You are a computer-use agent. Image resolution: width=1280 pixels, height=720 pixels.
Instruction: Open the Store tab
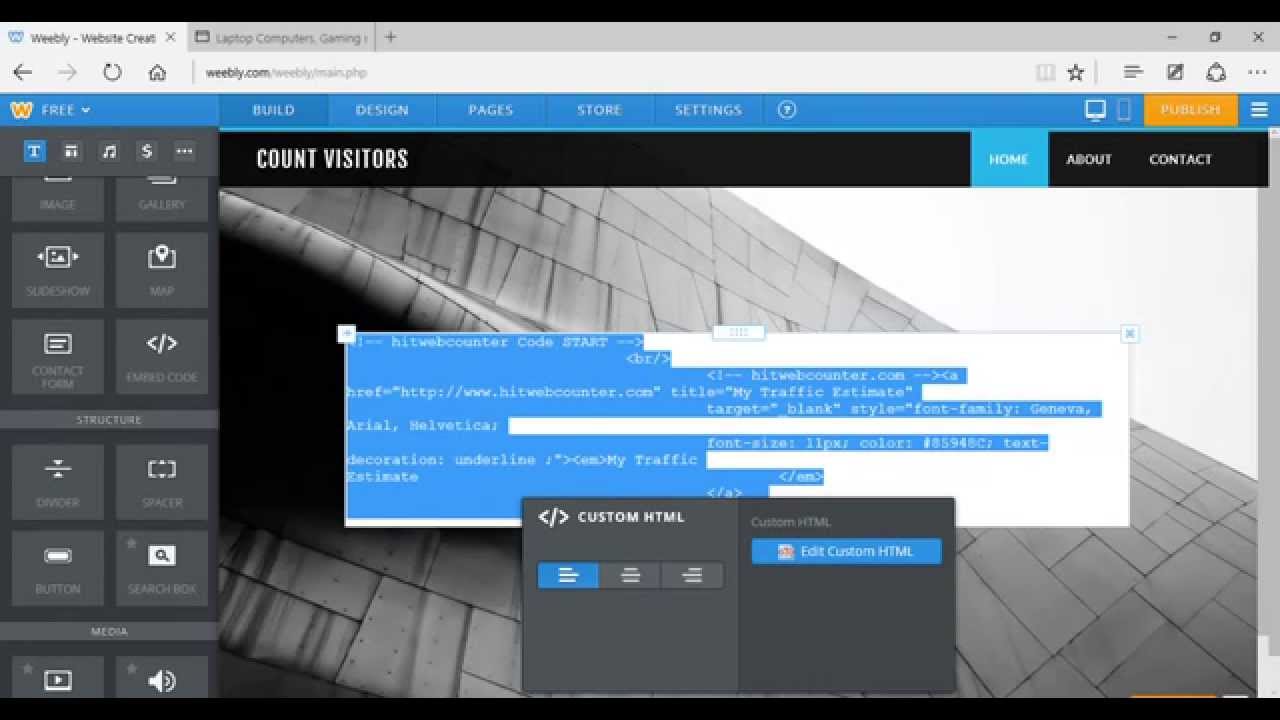click(x=599, y=110)
